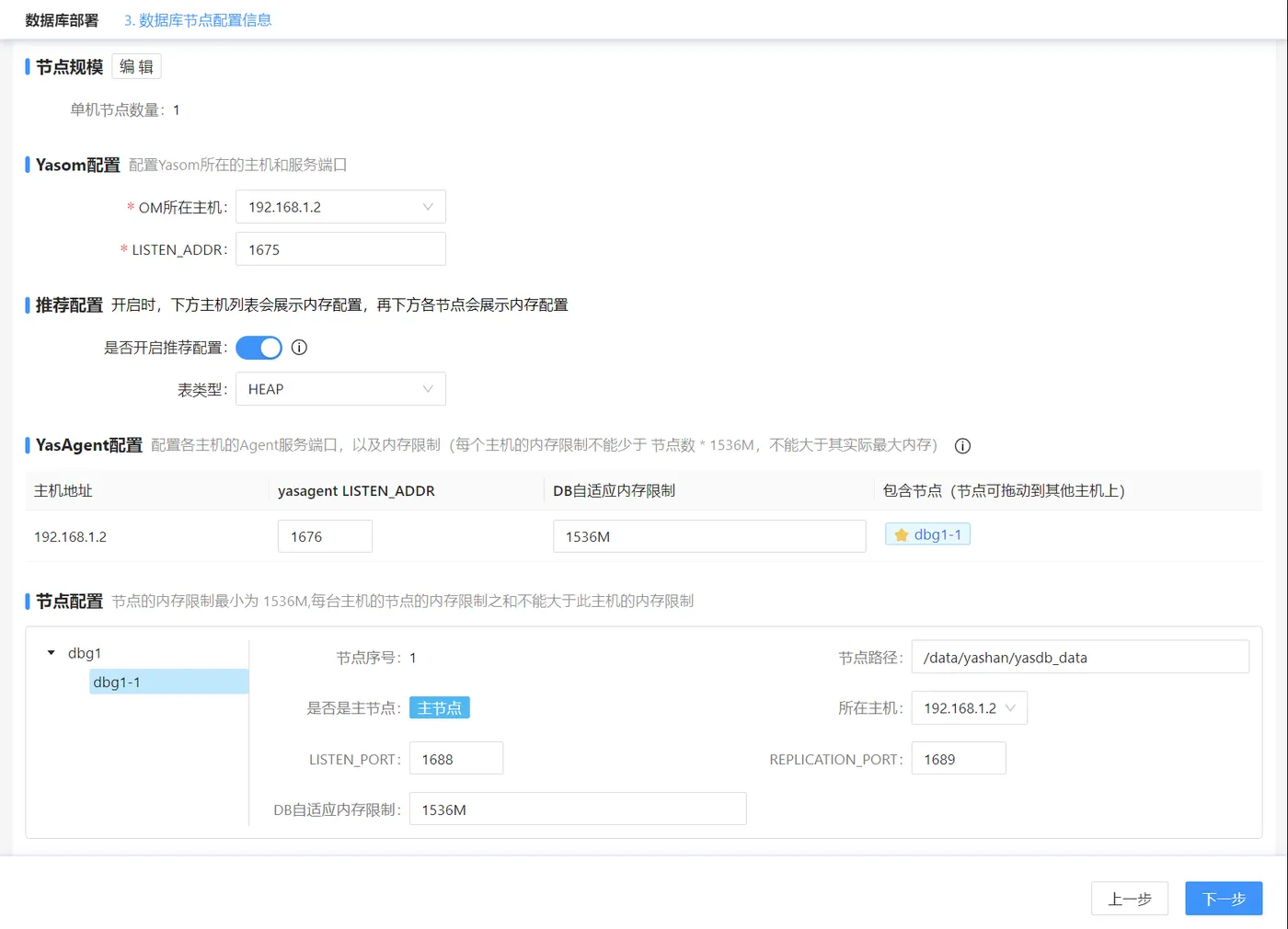Image resolution: width=1288 pixels, height=929 pixels.
Task: Edit the yasagent LISTEN_ADDR port 1676
Action: (324, 535)
